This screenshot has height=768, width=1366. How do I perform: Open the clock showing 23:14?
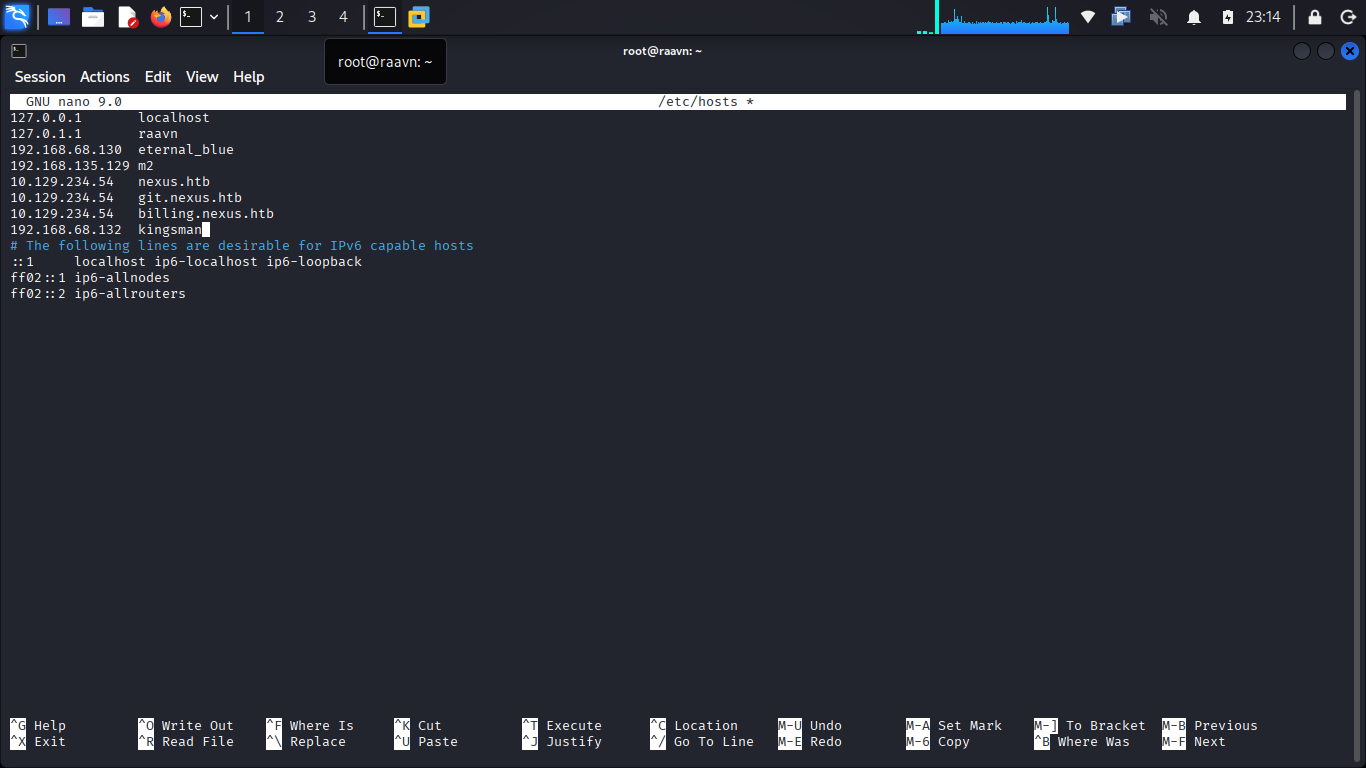pyautogui.click(x=1263, y=17)
